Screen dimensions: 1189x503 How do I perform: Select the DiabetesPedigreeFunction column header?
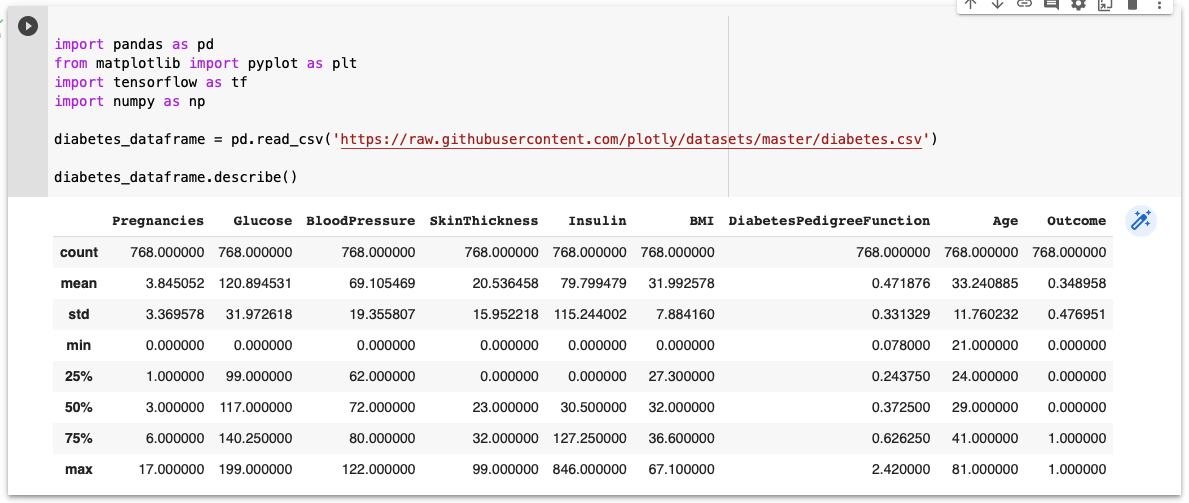pos(829,221)
